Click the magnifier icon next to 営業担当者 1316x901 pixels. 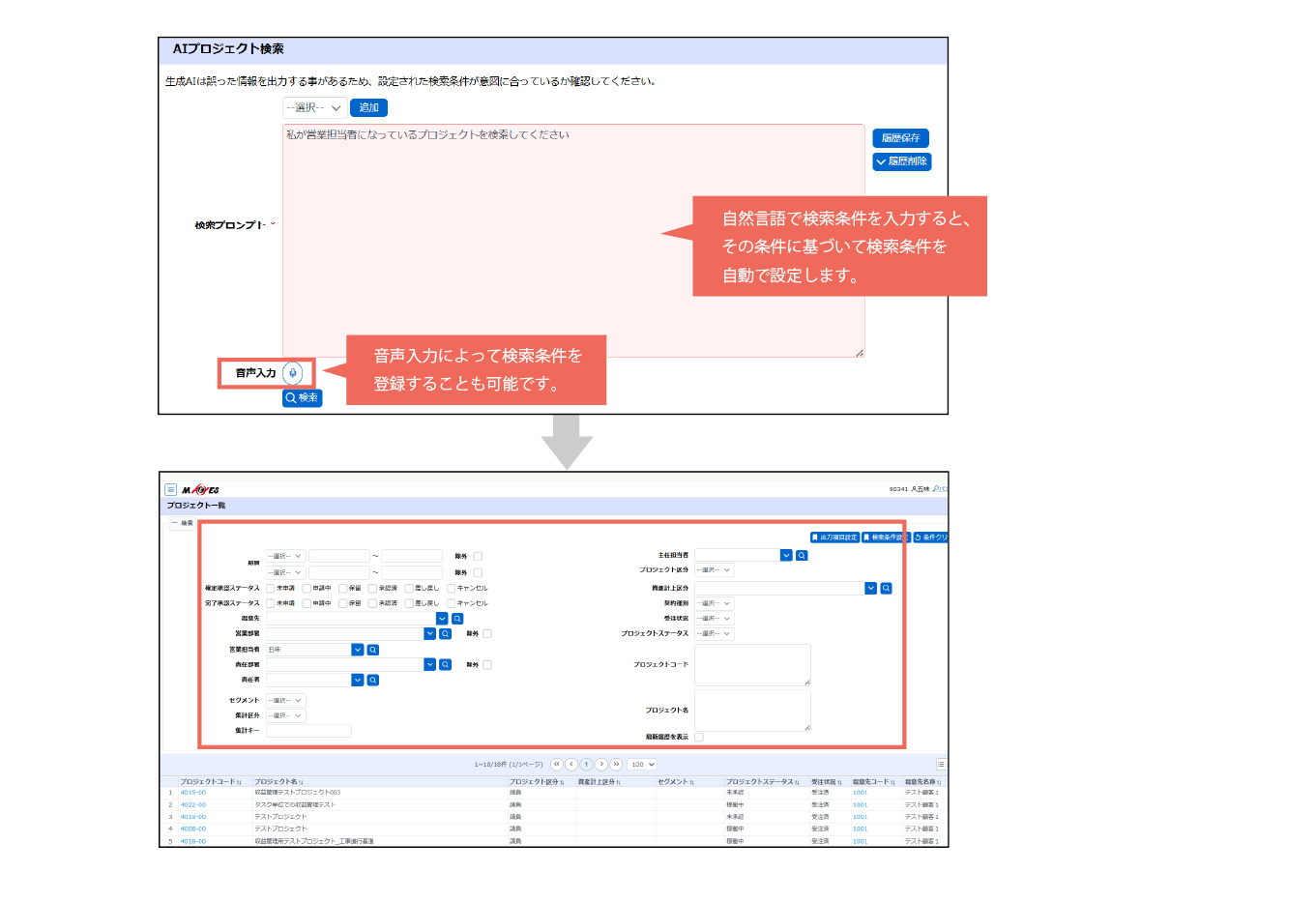point(373,651)
